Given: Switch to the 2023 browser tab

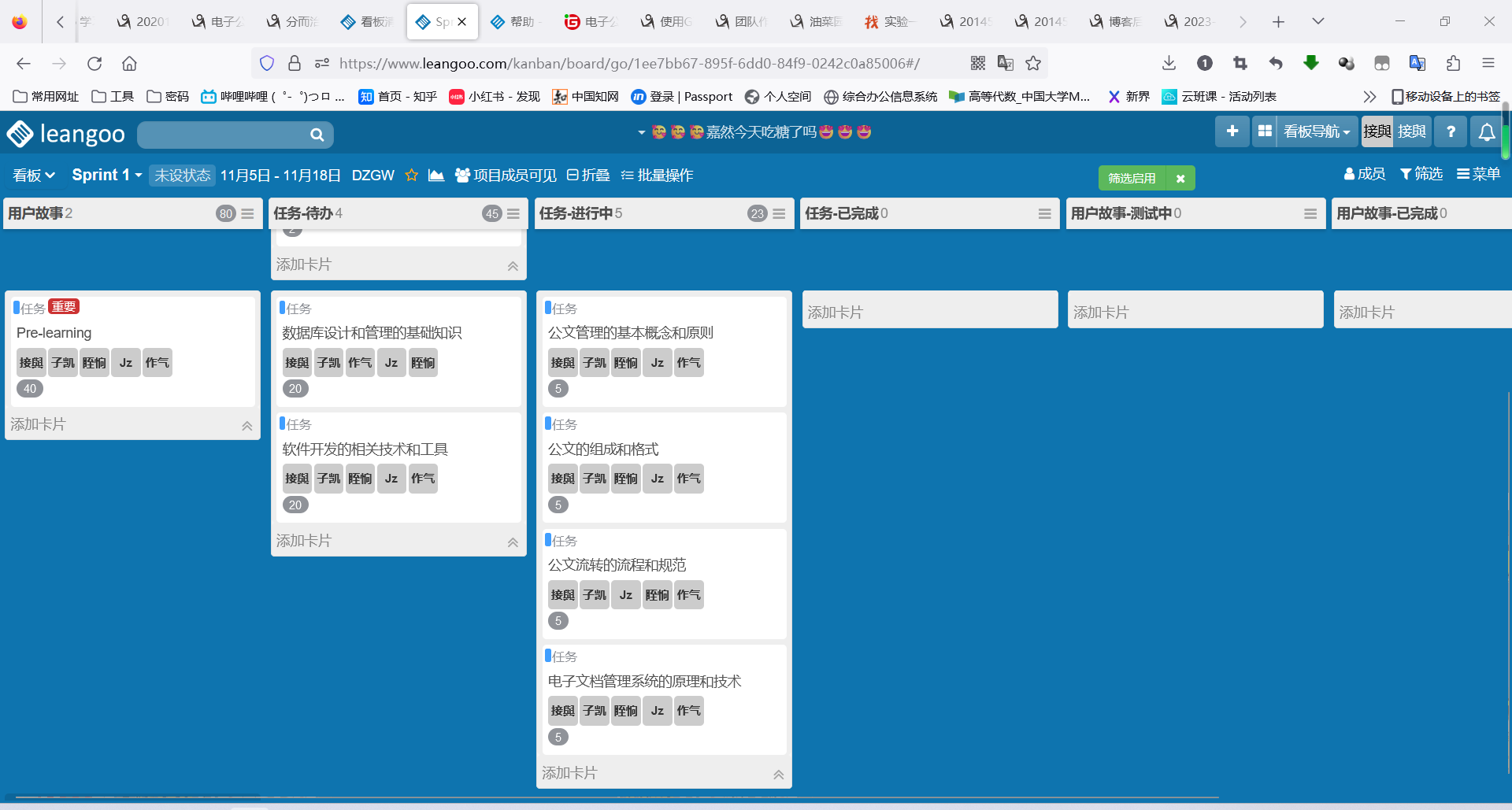Looking at the screenshot, I should (x=1189, y=21).
